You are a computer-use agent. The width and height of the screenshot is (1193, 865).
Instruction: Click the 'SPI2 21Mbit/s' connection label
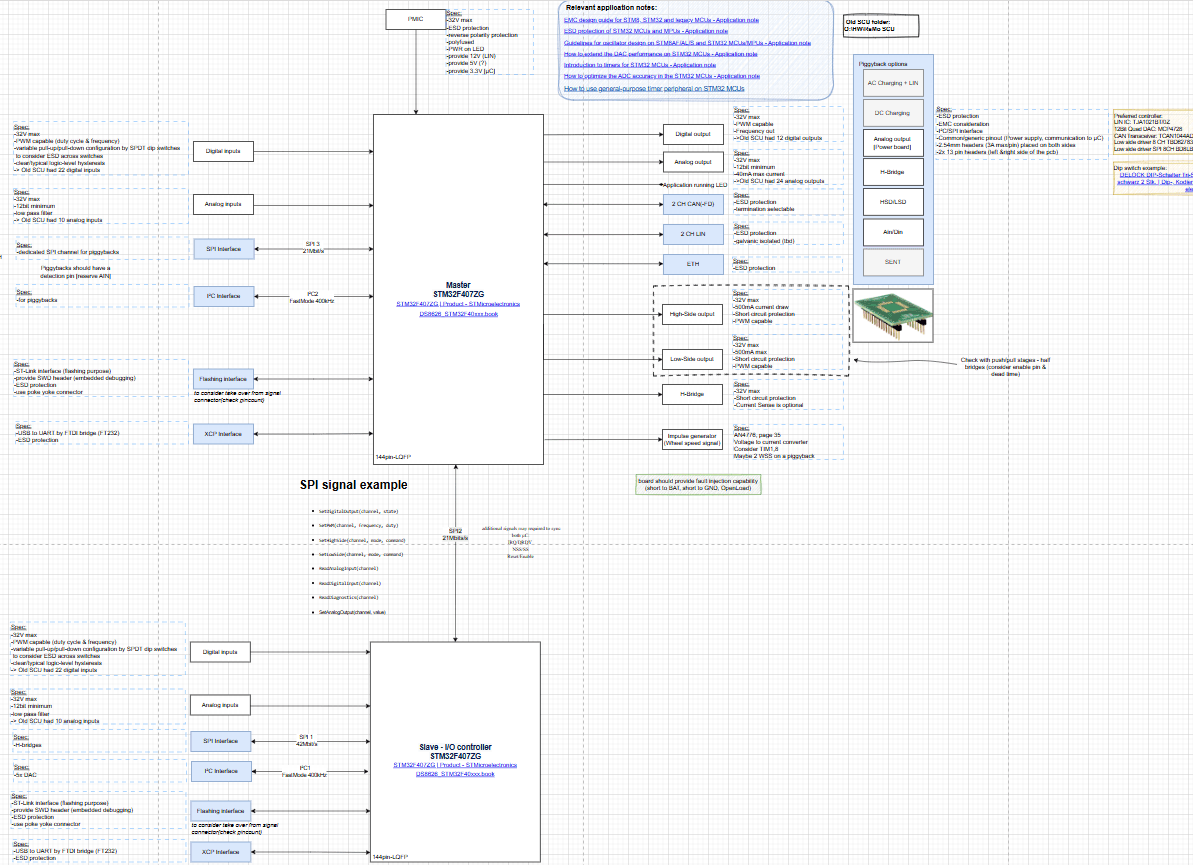pos(455,534)
